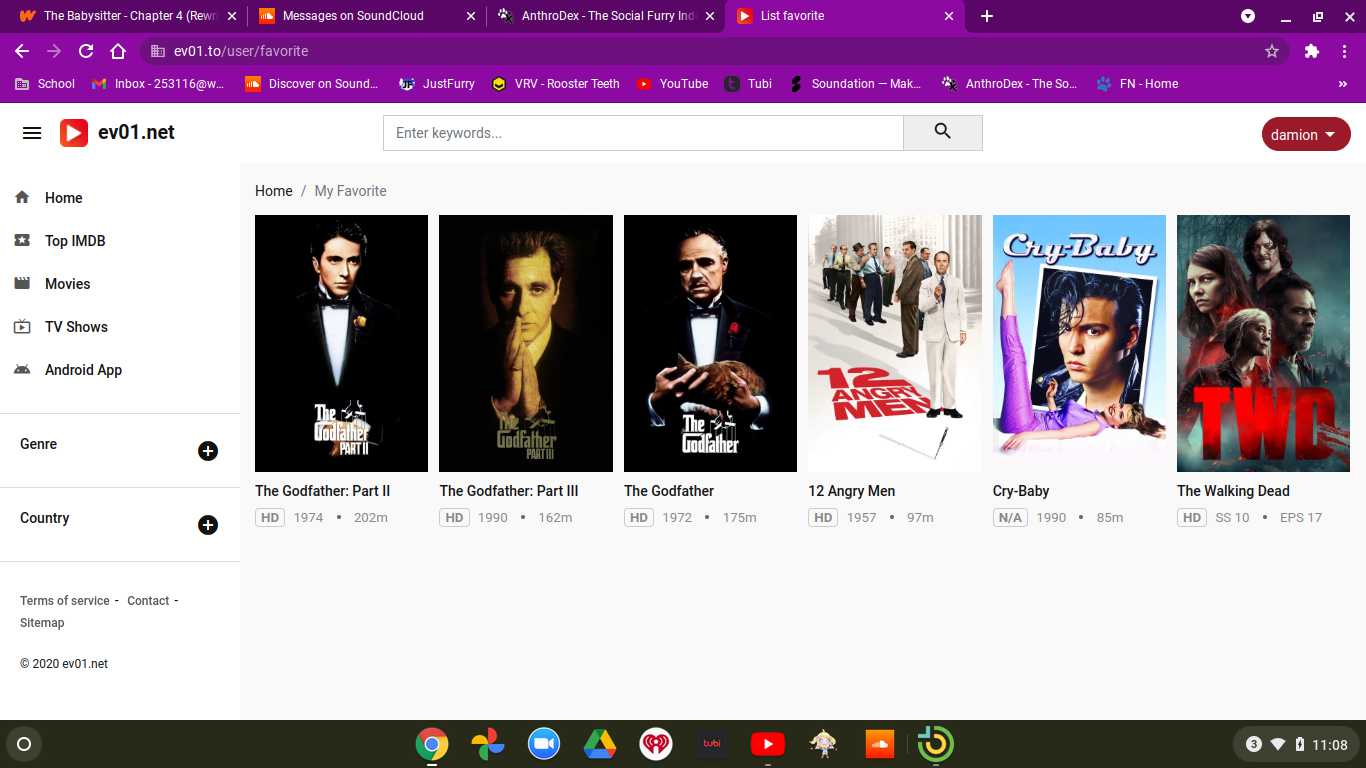Image resolution: width=1366 pixels, height=768 pixels.
Task: Open Chrome's three-dot menu
Action: point(1345,51)
